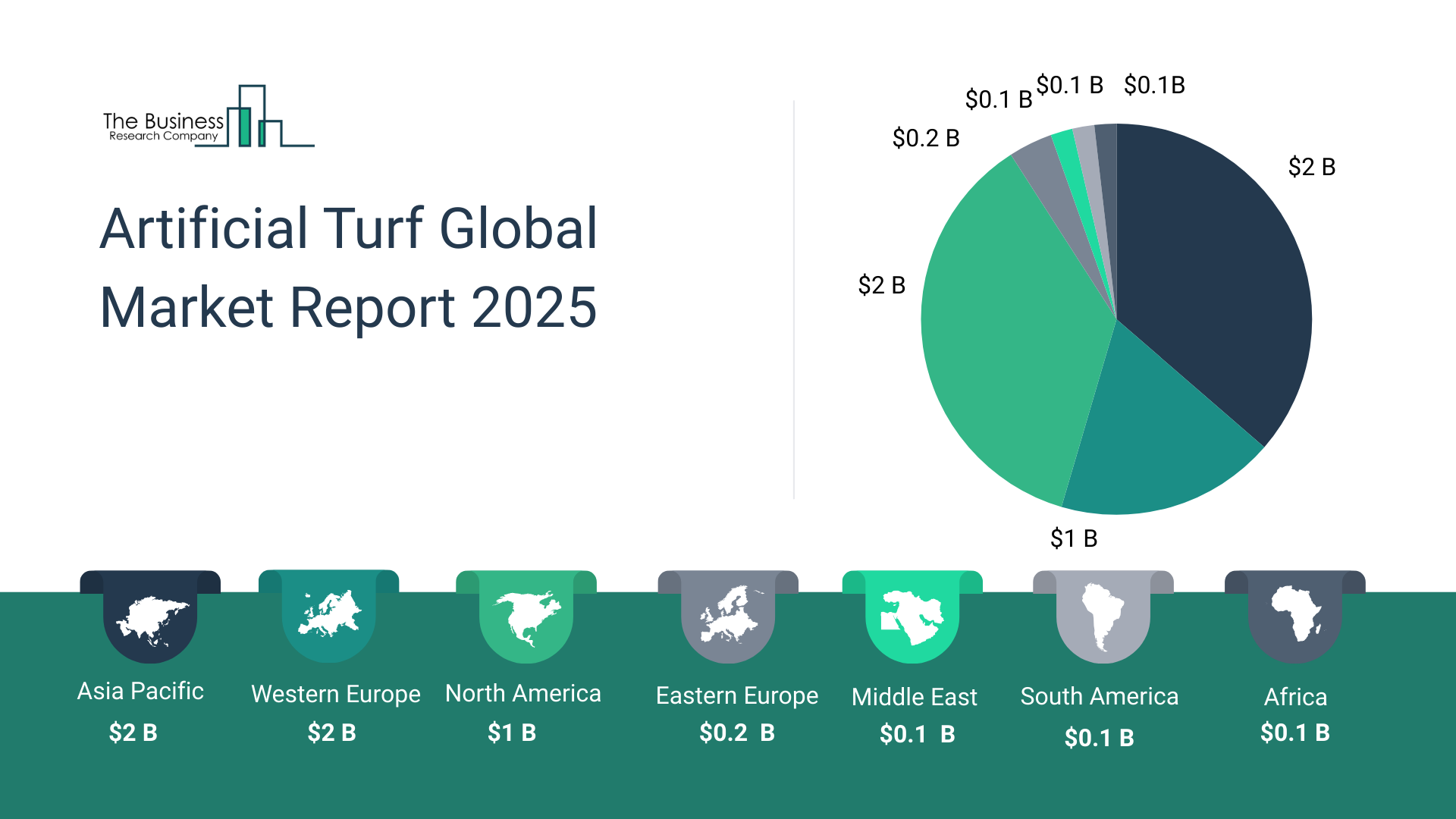Click the North America label
Screen dimensions: 1456x819
pos(522,693)
